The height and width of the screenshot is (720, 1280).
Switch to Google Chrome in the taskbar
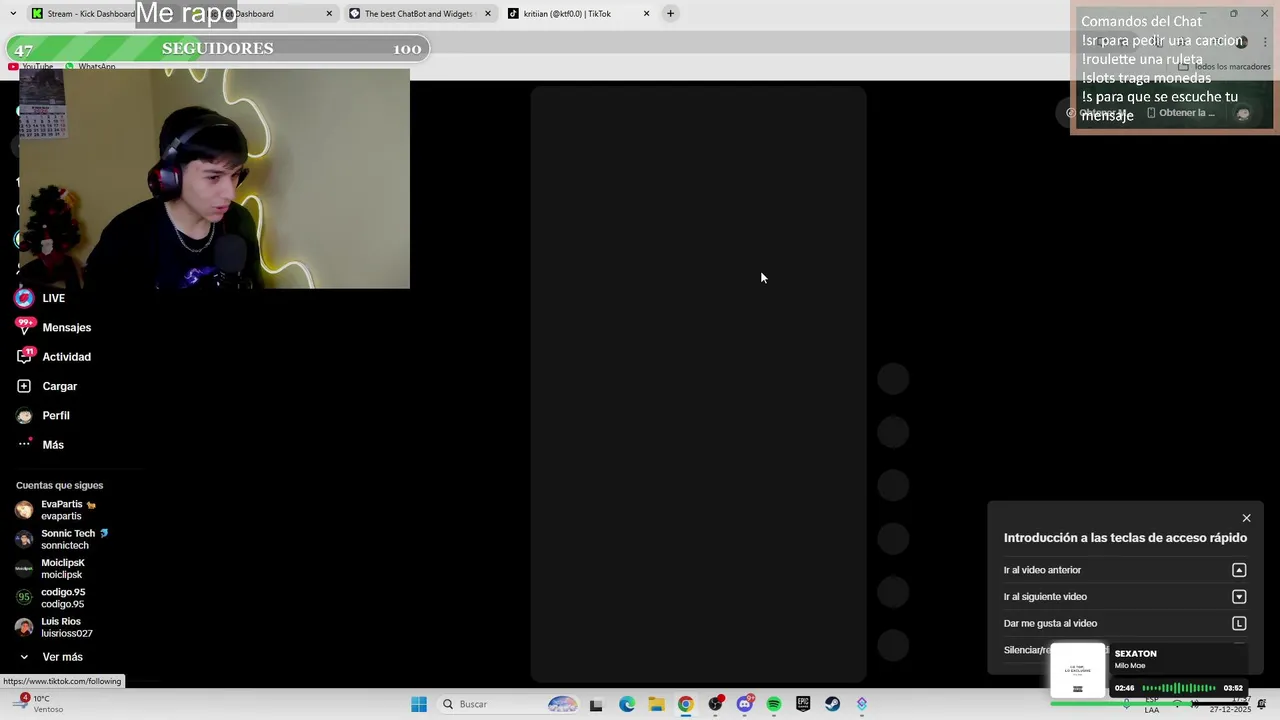click(685, 704)
